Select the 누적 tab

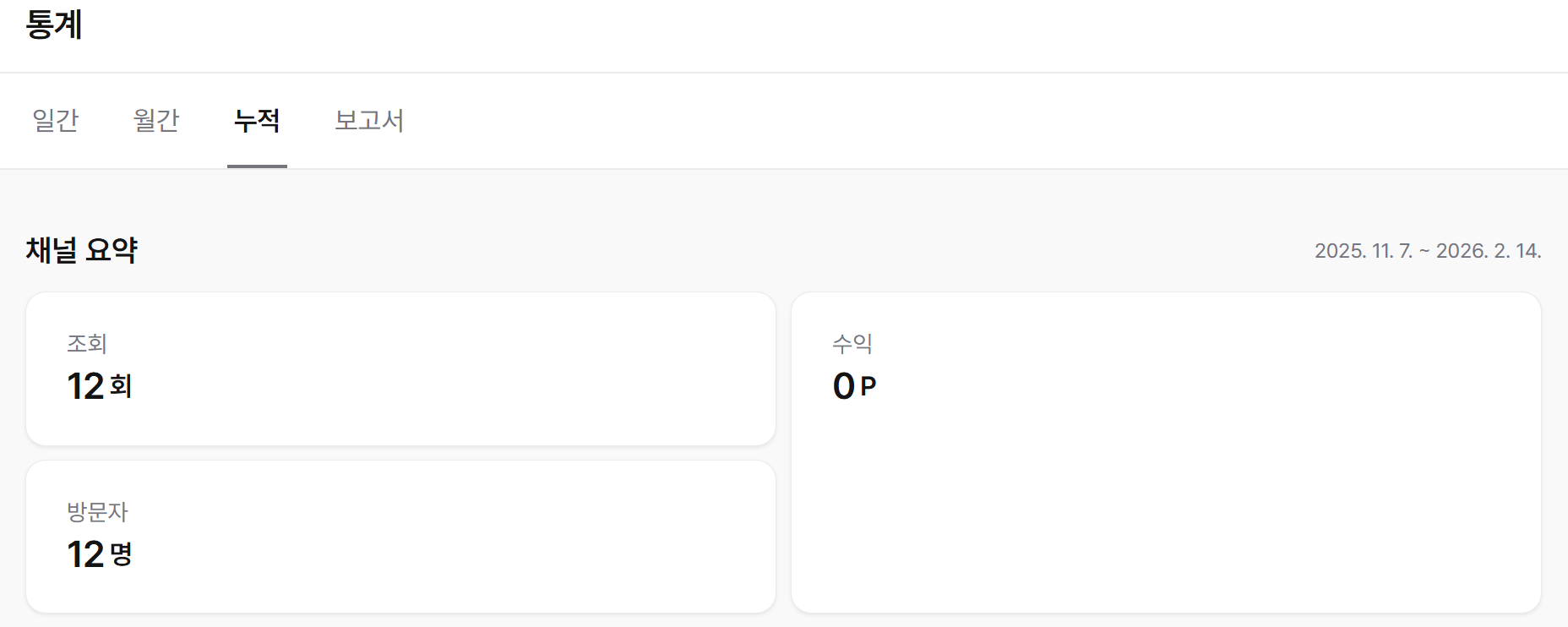pyautogui.click(x=257, y=120)
